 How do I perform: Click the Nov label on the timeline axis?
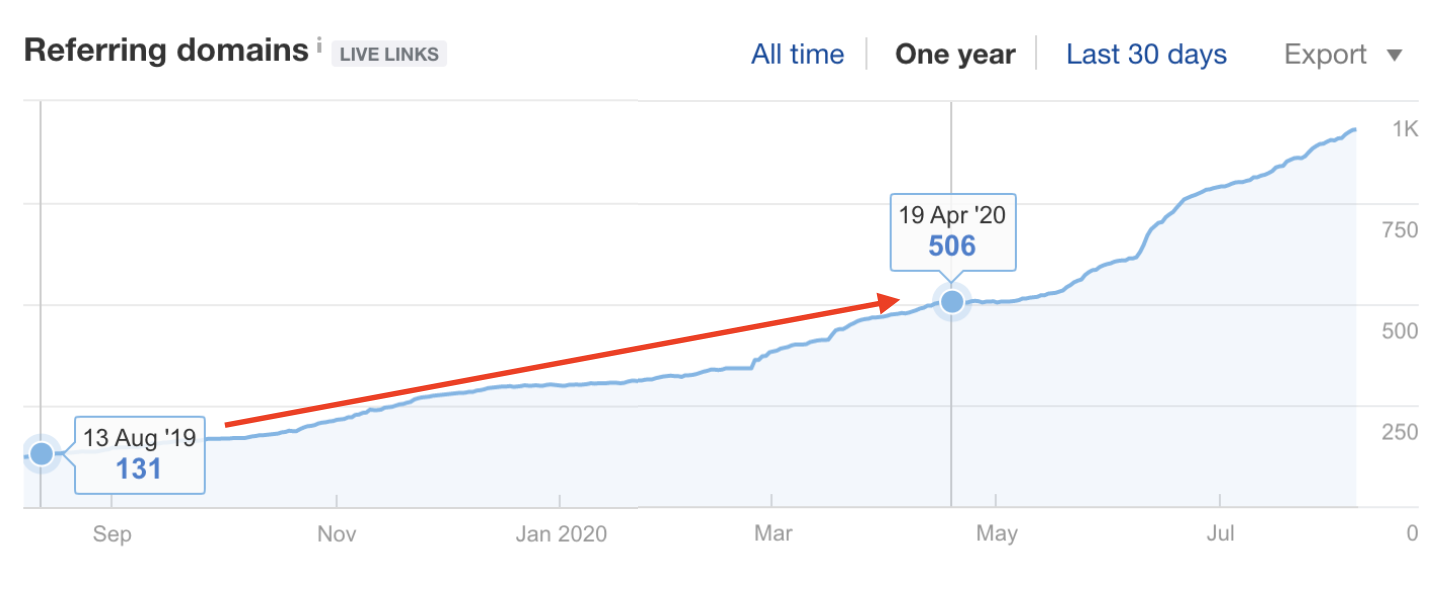(337, 534)
